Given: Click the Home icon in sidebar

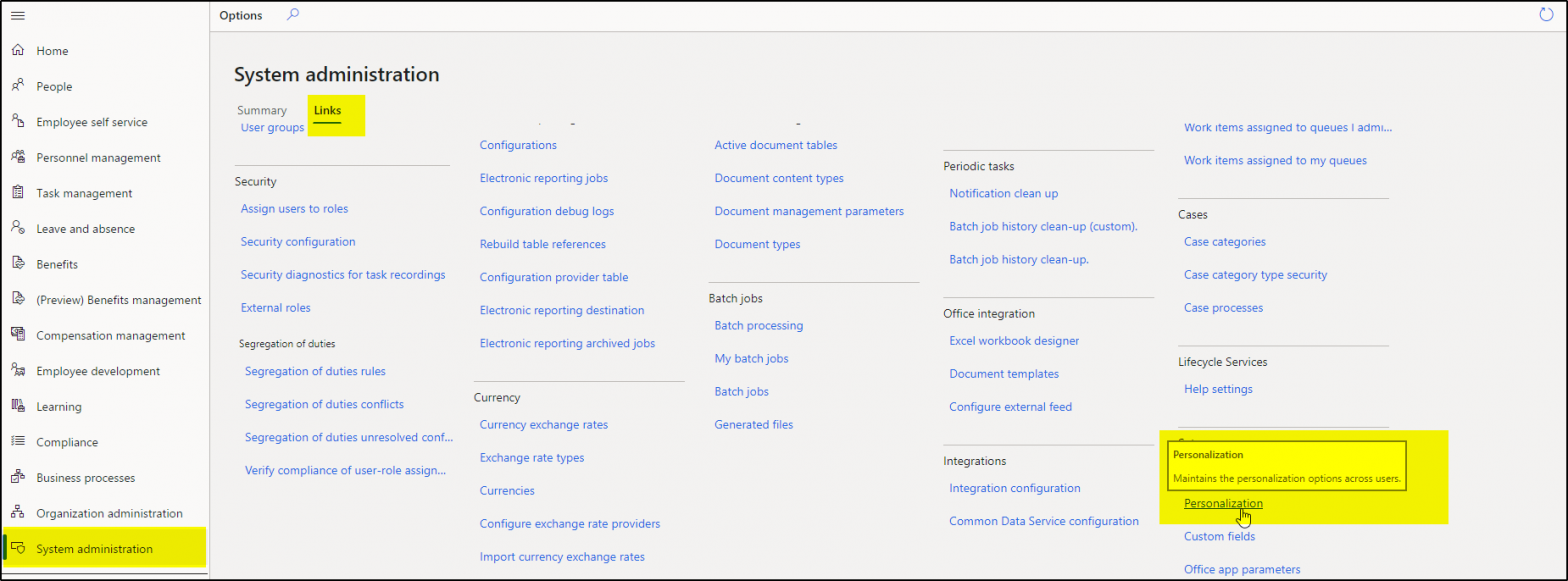Looking at the screenshot, I should pos(18,51).
